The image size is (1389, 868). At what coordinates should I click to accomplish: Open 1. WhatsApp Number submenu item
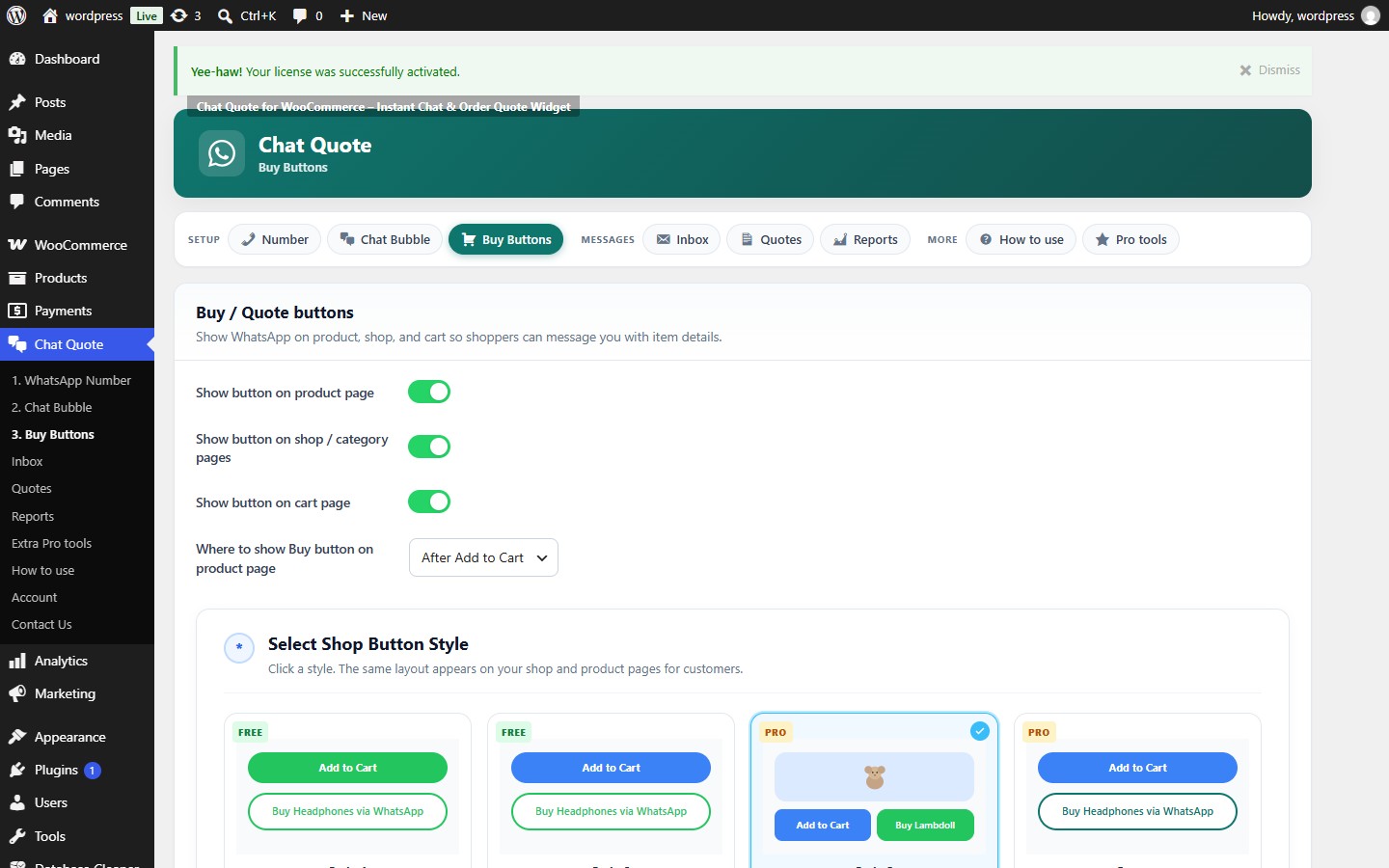(x=71, y=380)
